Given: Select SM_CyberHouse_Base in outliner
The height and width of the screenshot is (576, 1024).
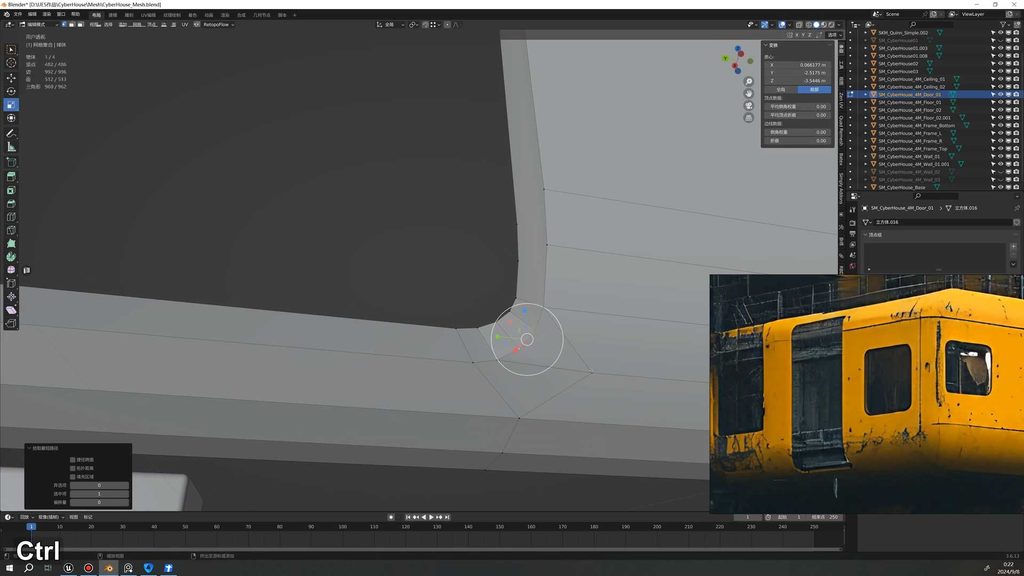Looking at the screenshot, I should 901,187.
